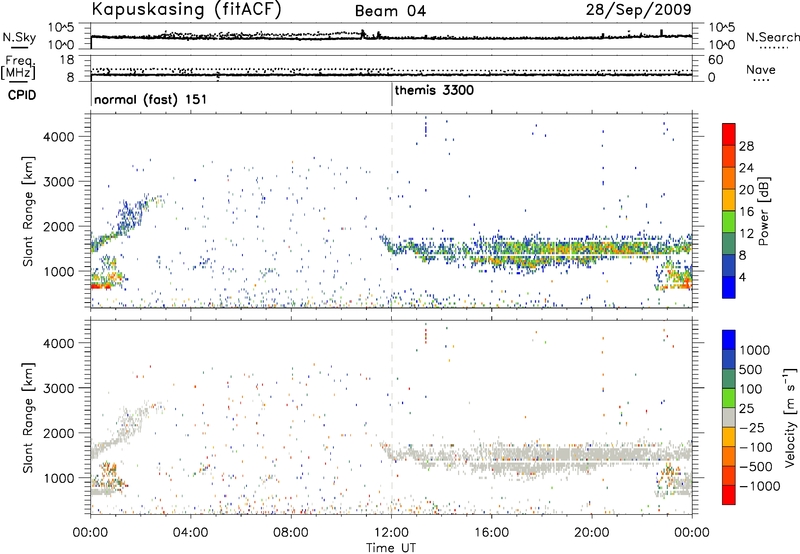The image size is (800, 554).
Task: Select the "Beam 04" label
Action: [390, 11]
